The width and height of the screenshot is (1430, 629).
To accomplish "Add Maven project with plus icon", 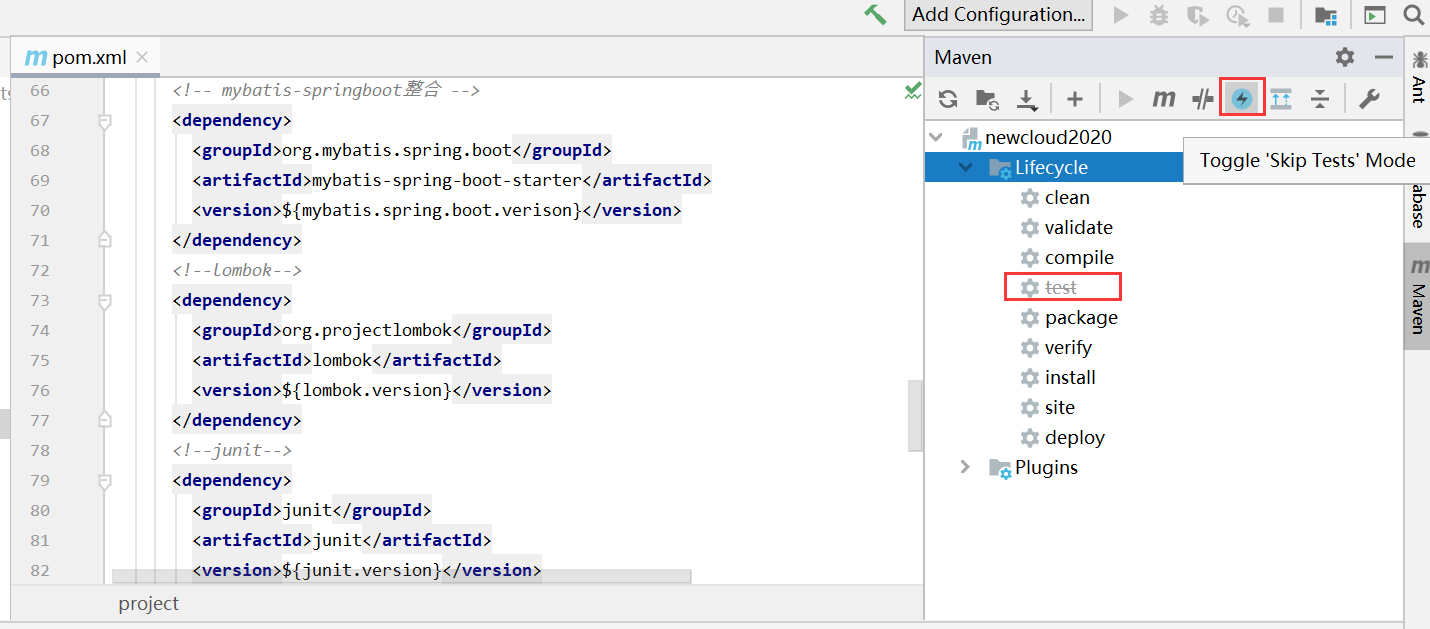I will click(x=1074, y=99).
